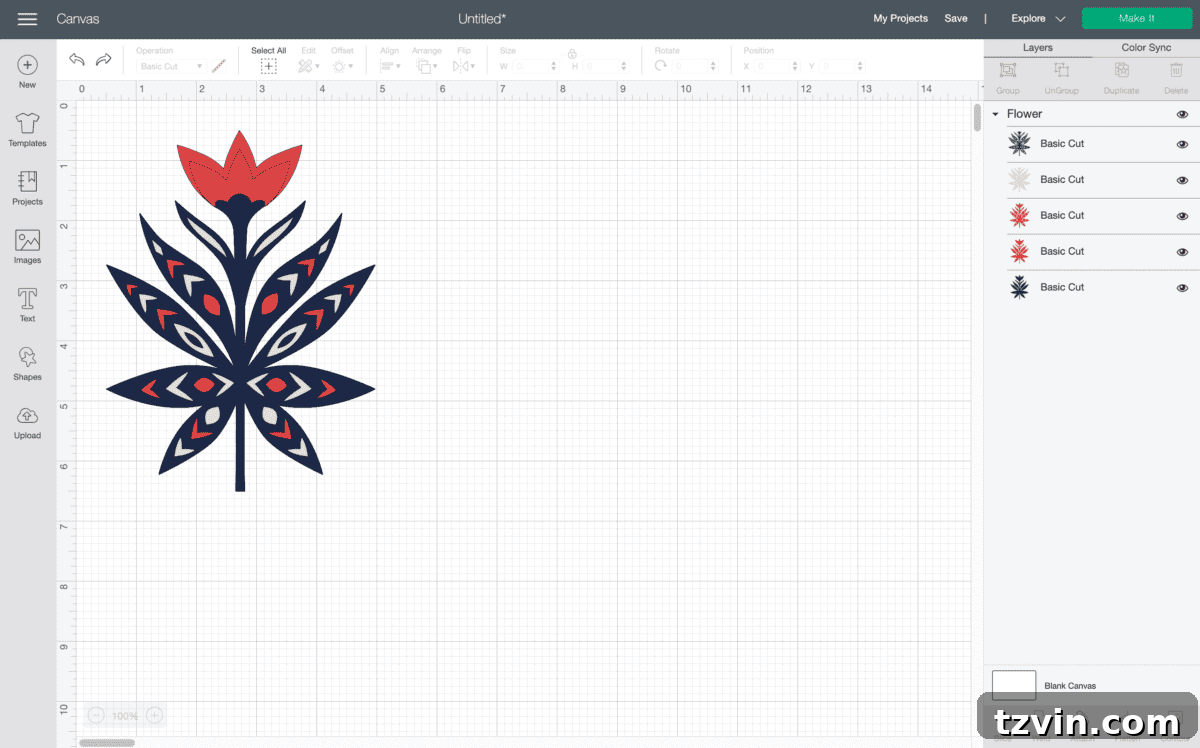Click the Offset tool icon

click(339, 66)
